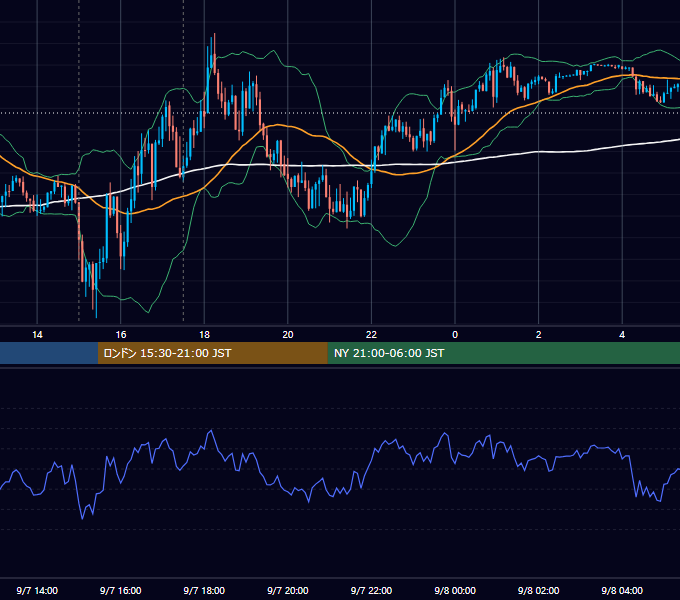Click the 9/8 02:00 time label
The height and width of the screenshot is (600, 680).
(539, 591)
